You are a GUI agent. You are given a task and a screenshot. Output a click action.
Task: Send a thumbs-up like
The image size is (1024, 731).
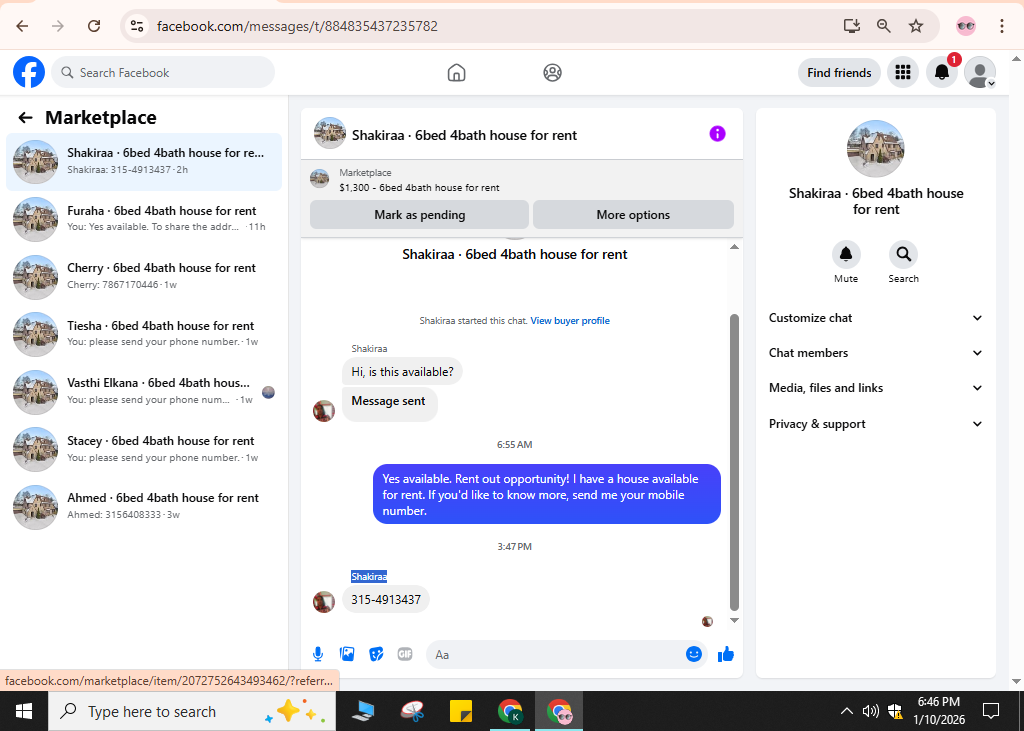coord(726,654)
